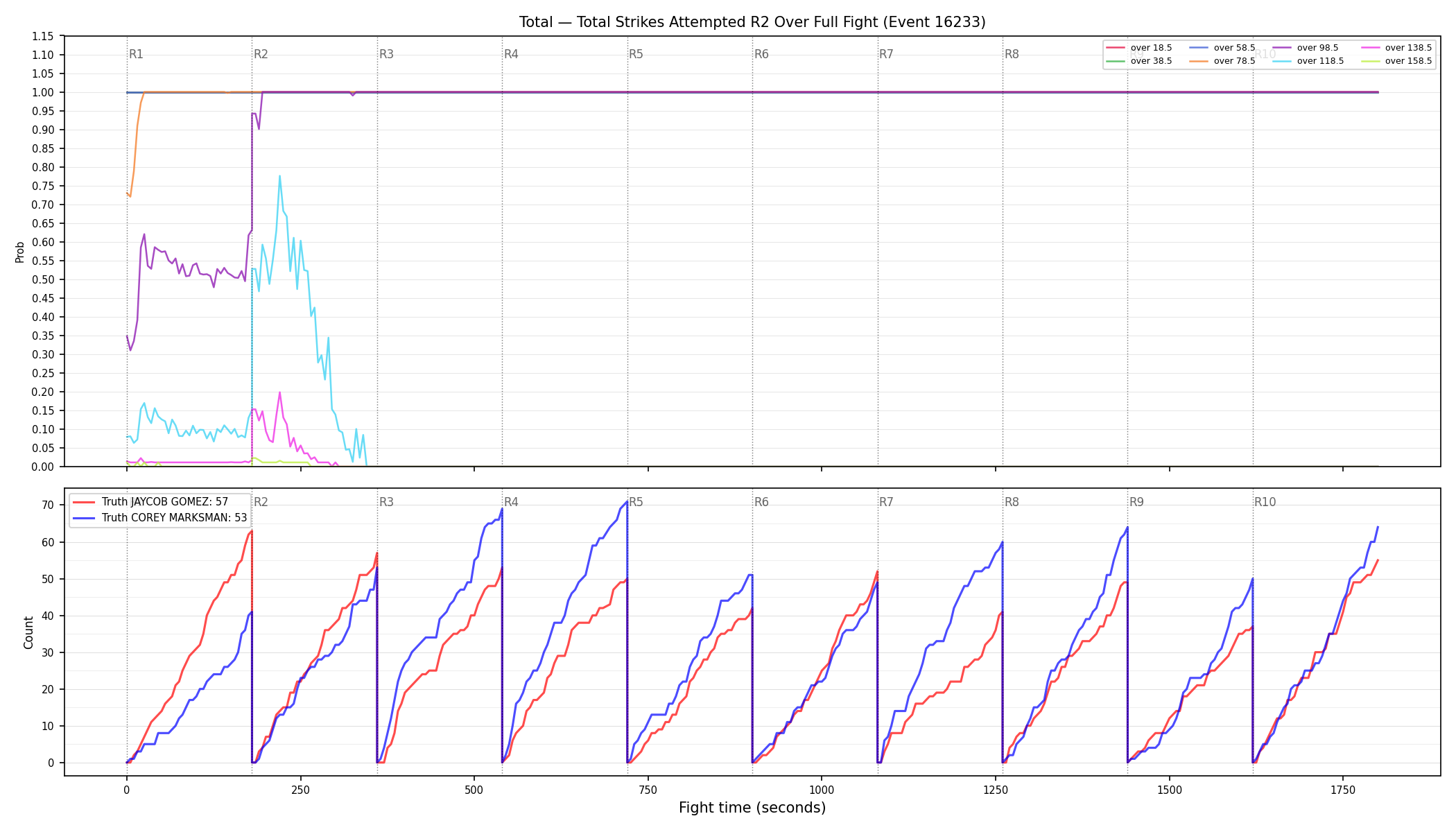
Task: Select the 'over 98.5' legend label
Action: click(x=1317, y=48)
